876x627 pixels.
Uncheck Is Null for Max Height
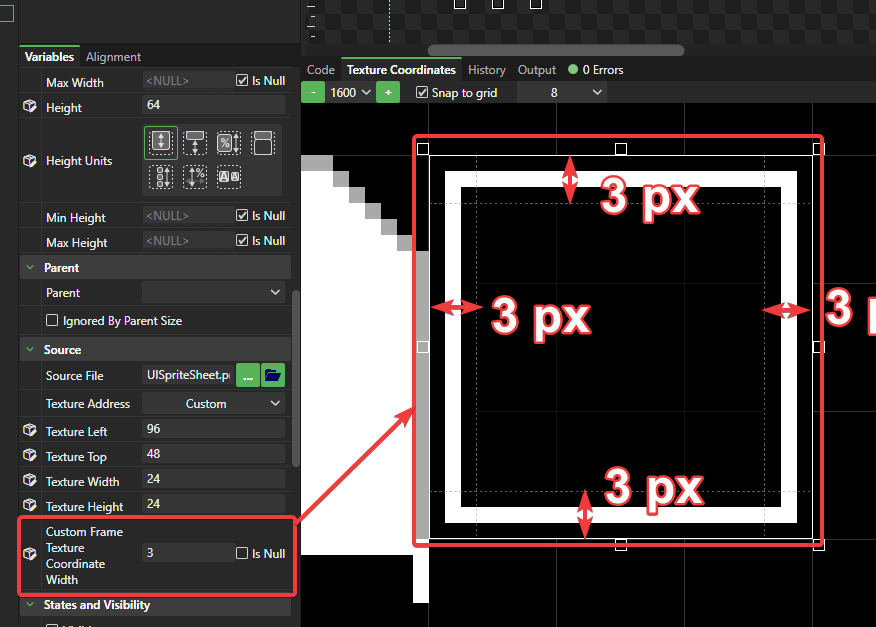click(x=242, y=241)
